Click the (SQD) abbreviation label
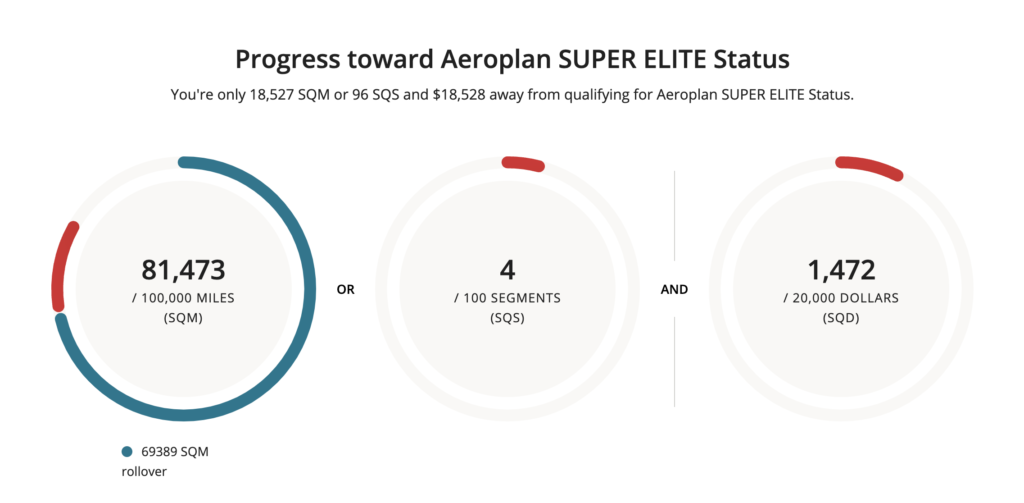 [841, 318]
